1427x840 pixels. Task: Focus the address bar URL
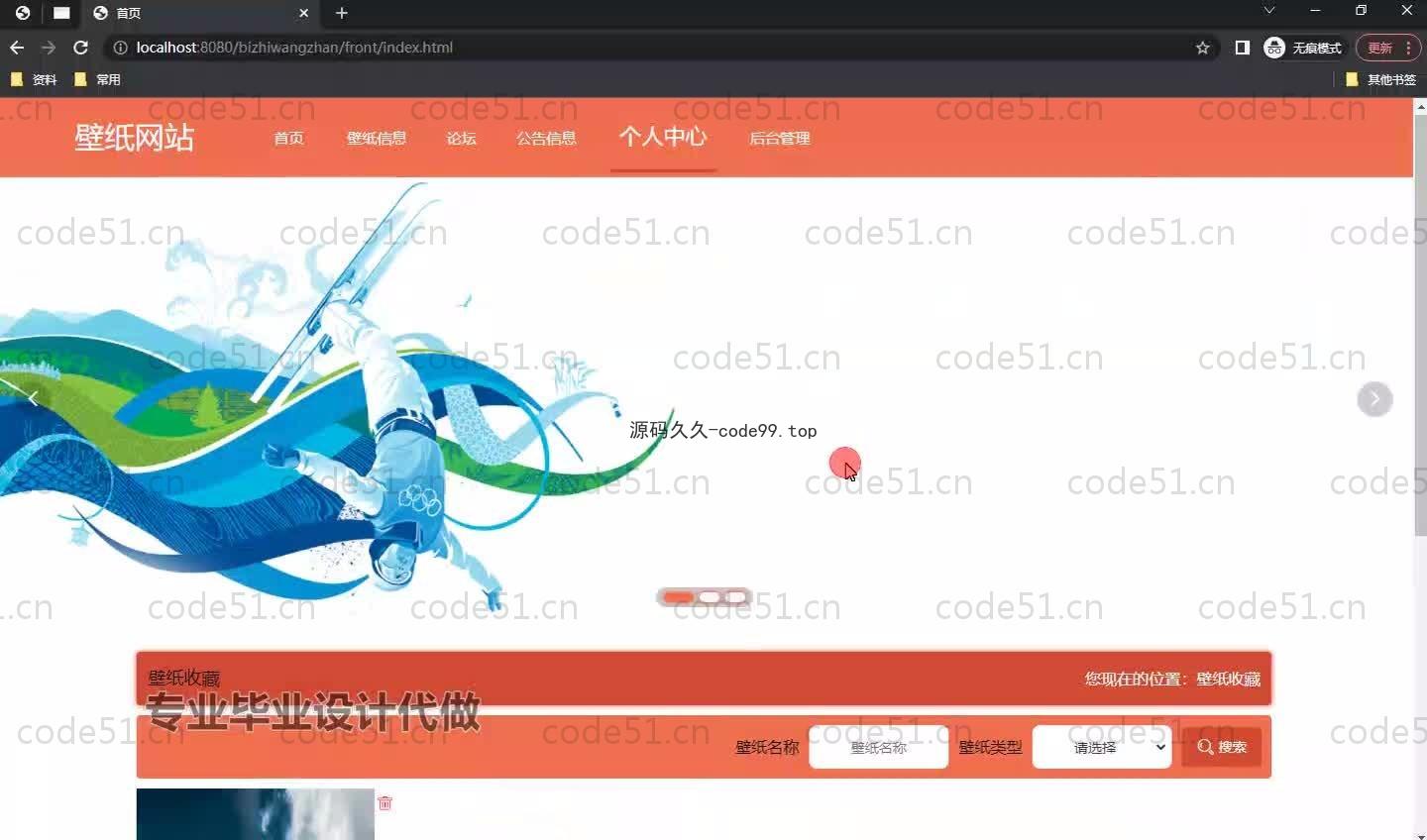pyautogui.click(x=294, y=48)
